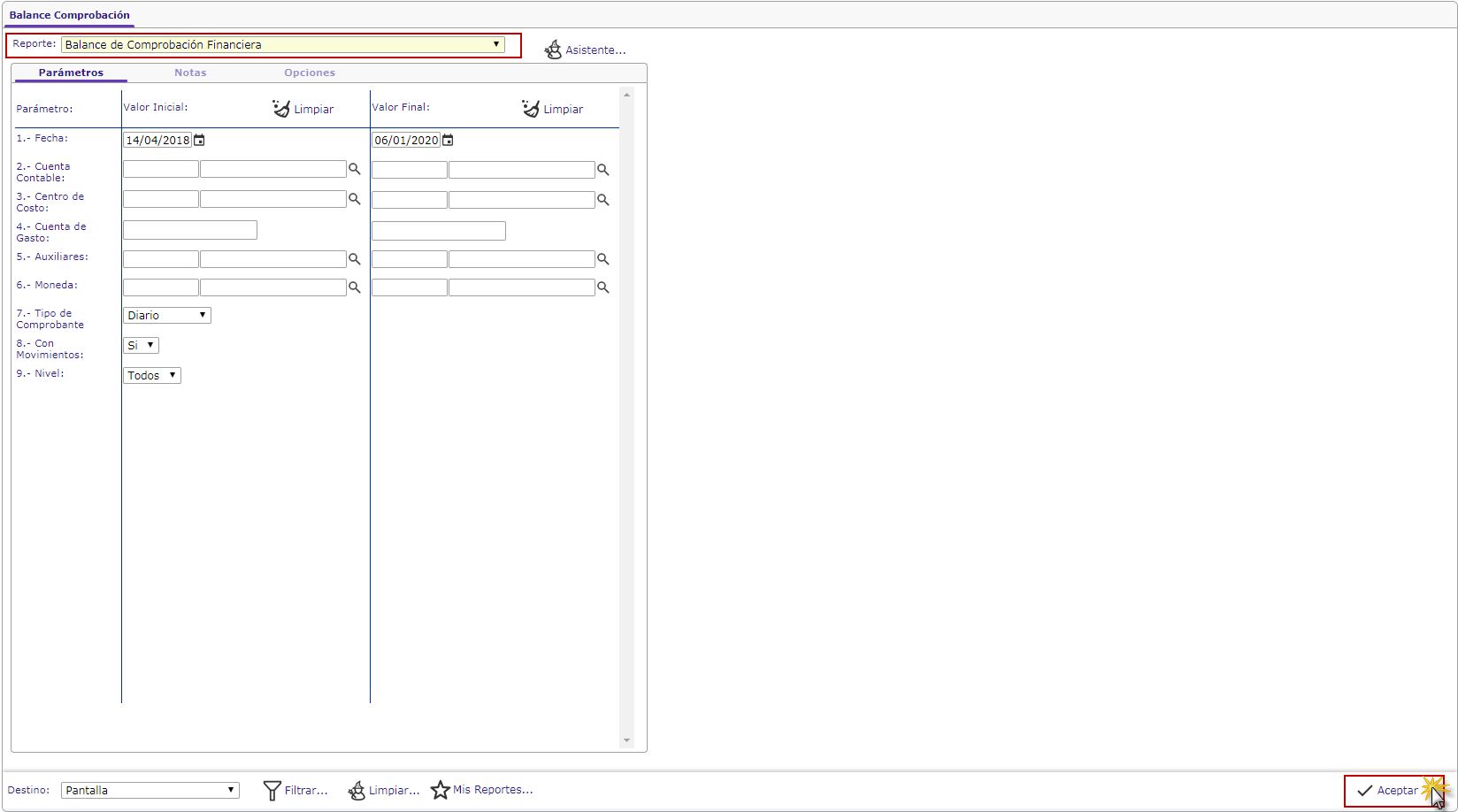Click Limpiar text for Valor Inicial
Screen dimensions: 1458x812
(314, 110)
